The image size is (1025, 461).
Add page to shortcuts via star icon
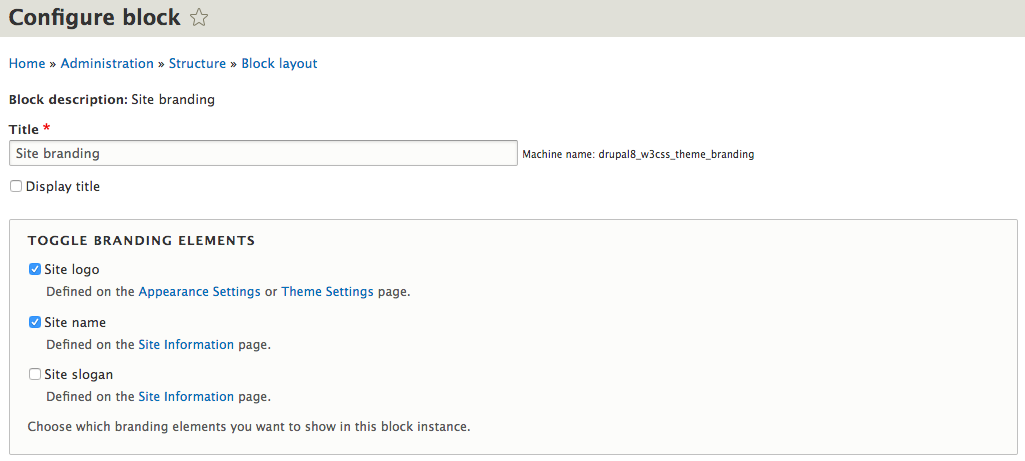199,18
